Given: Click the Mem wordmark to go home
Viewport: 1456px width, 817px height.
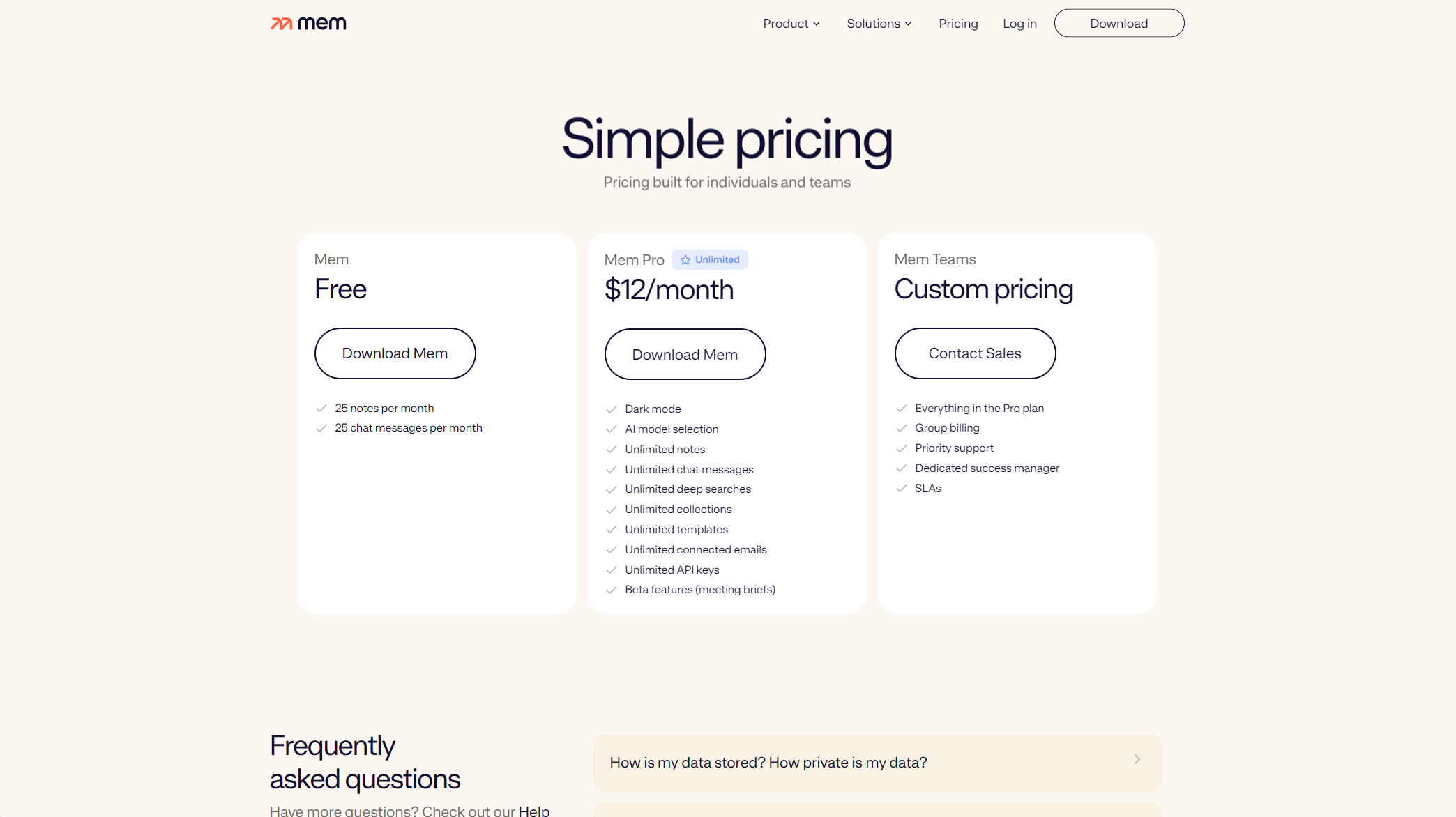Looking at the screenshot, I should [321, 24].
